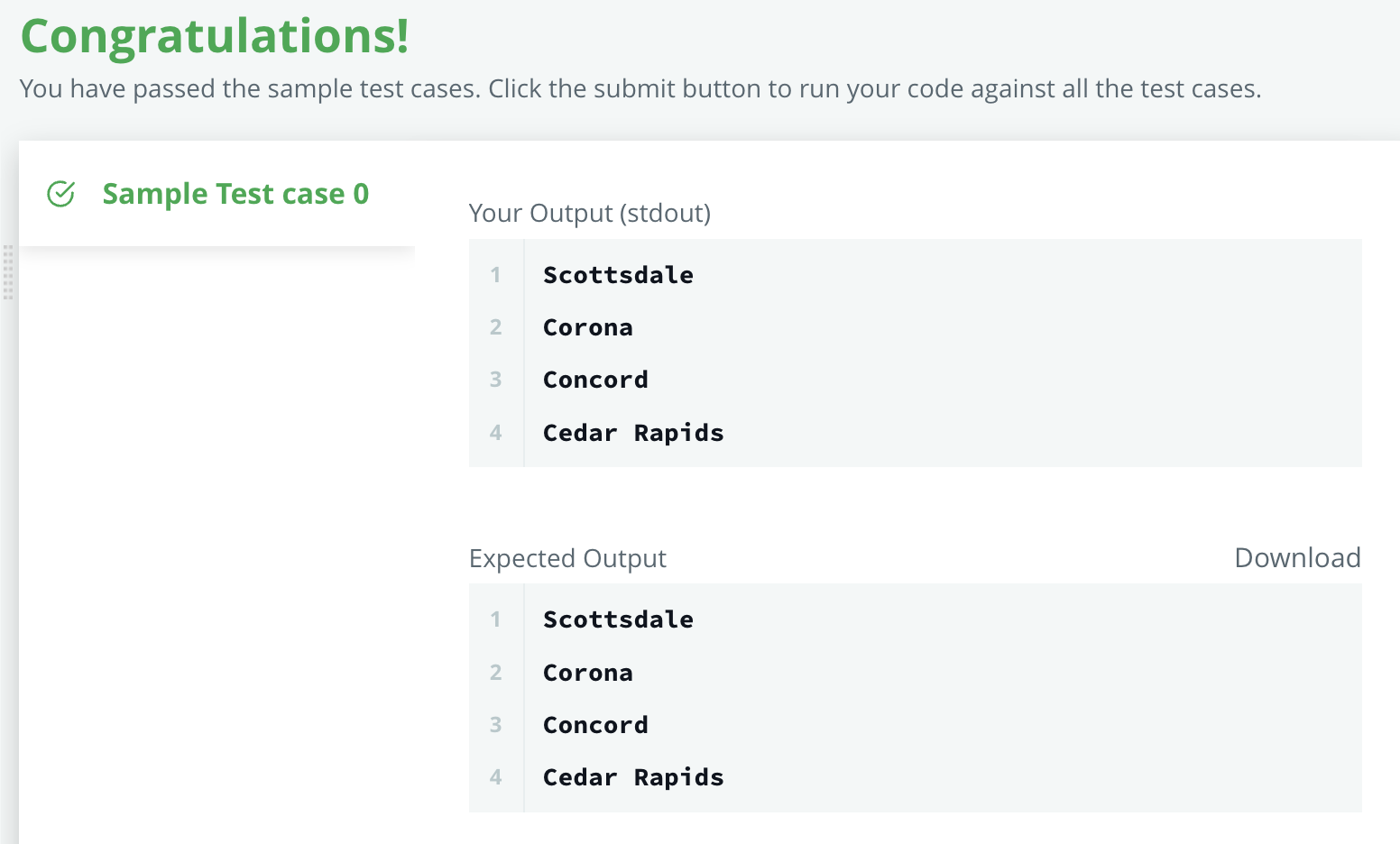Click the resize grip handle on left edge
1400x844 pixels.
[8, 272]
